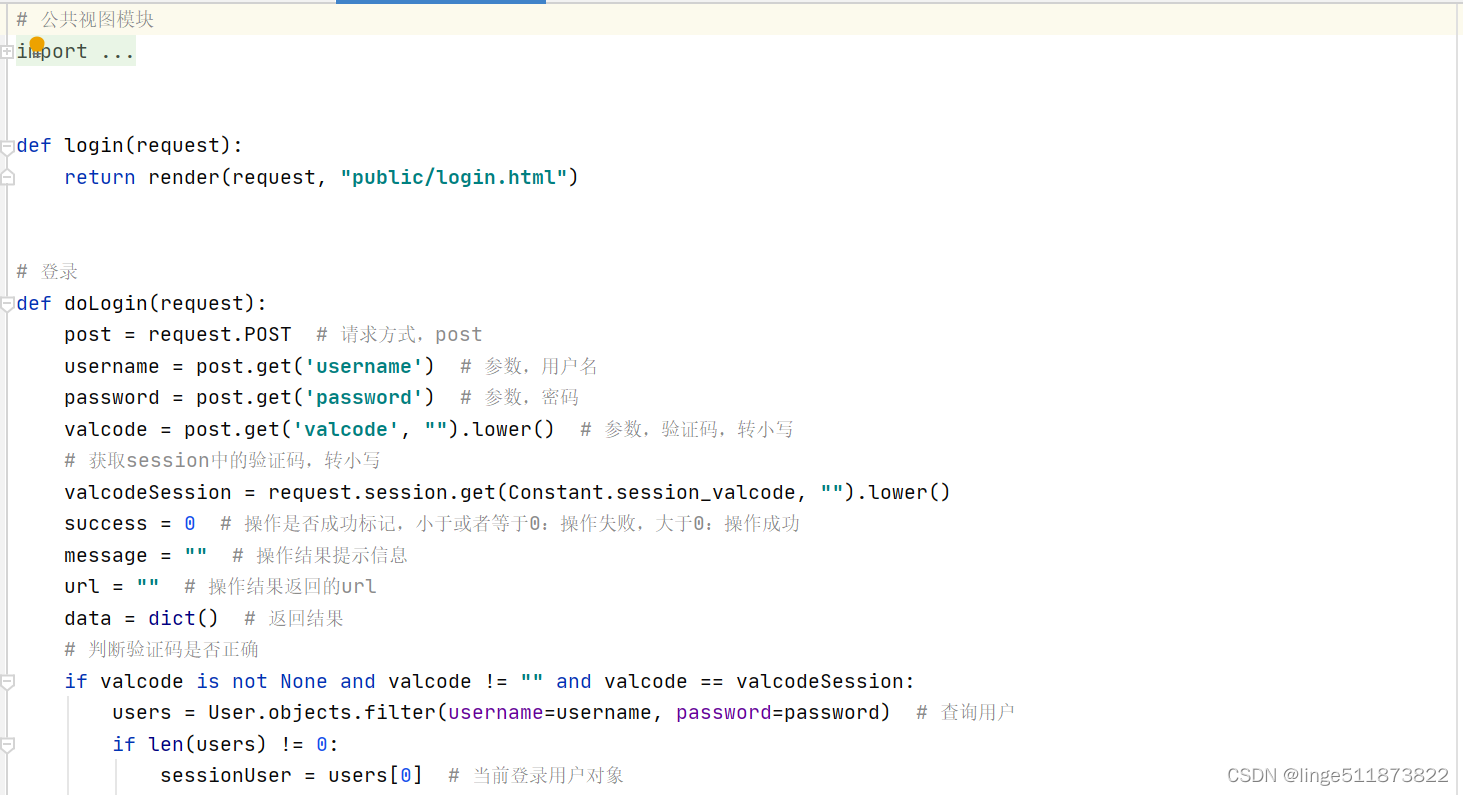Click the comment '# 公共视图模块'
1463x795 pixels.
(85, 19)
